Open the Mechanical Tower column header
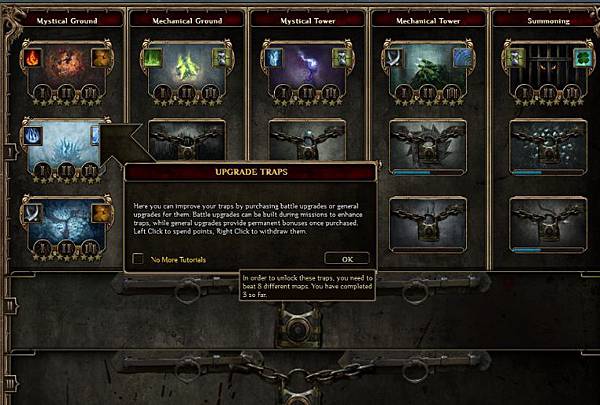The height and width of the screenshot is (405, 600). pyautogui.click(x=428, y=21)
